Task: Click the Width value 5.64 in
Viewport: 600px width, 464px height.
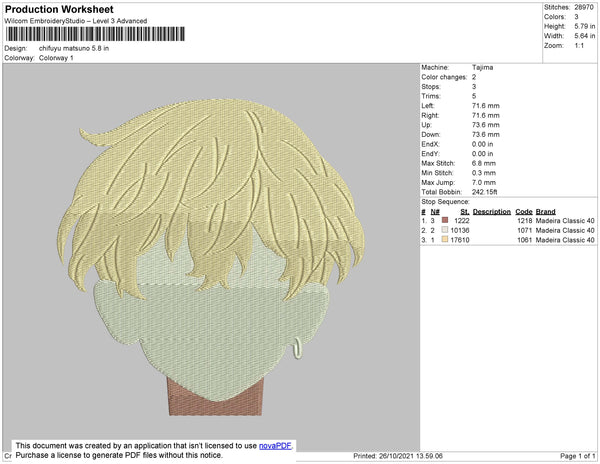Action: coord(584,36)
